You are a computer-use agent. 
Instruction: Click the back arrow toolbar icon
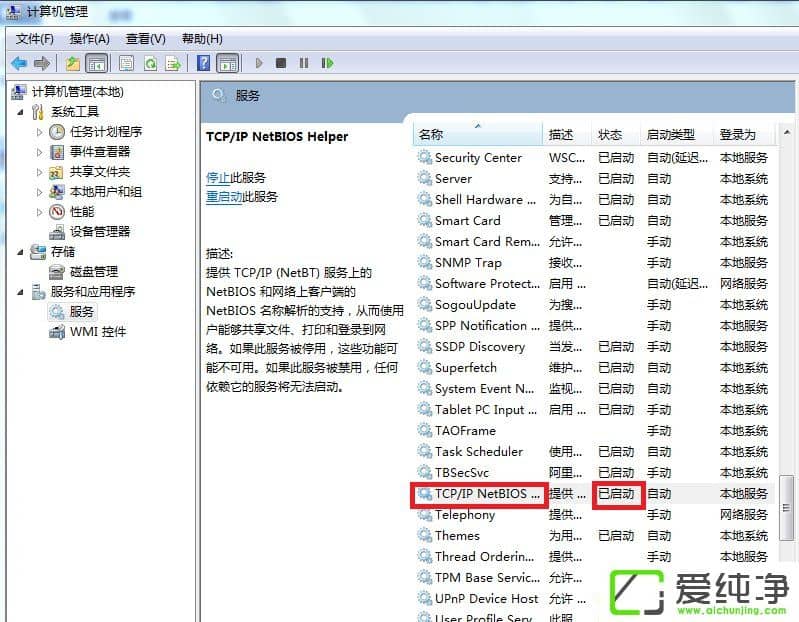tap(19, 63)
